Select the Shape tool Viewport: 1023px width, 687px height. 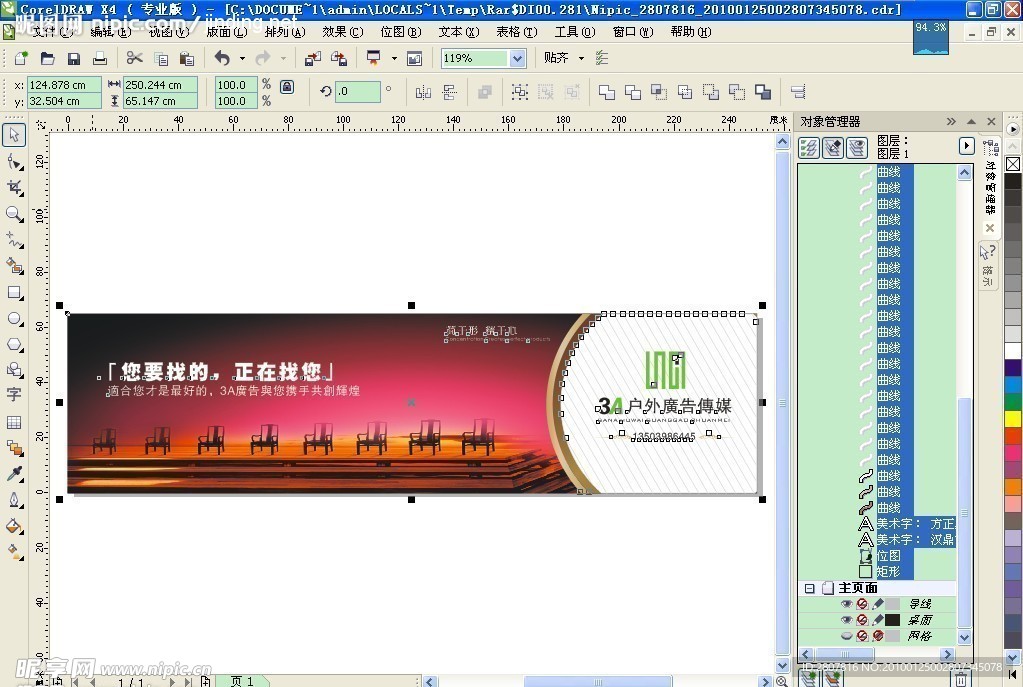click(x=14, y=162)
